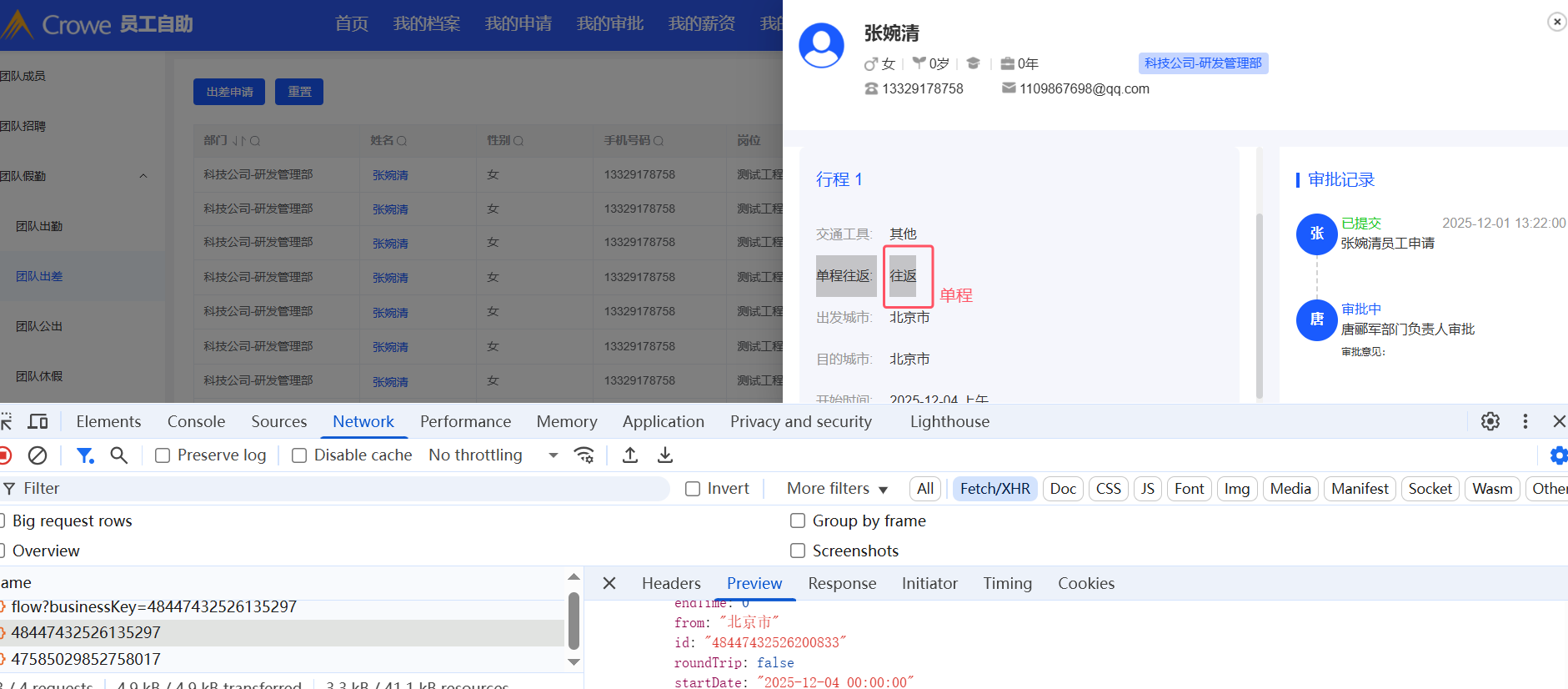Image resolution: width=1568 pixels, height=689 pixels.
Task: Check the Disable cache option
Action: [299, 455]
